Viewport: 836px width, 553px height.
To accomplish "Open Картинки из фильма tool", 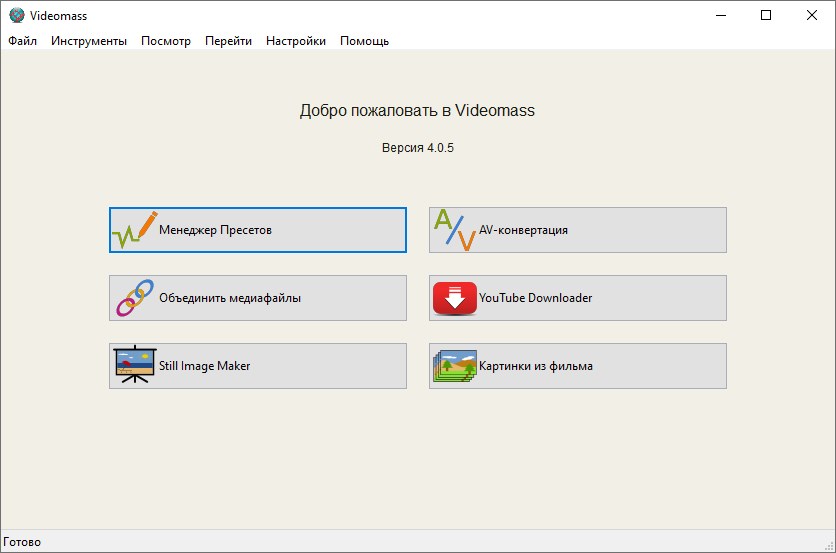I will coord(577,366).
